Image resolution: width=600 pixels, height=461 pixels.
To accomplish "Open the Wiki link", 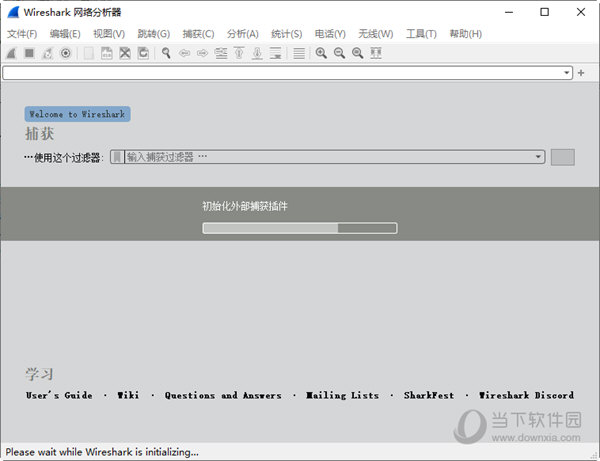I will coord(128,395).
